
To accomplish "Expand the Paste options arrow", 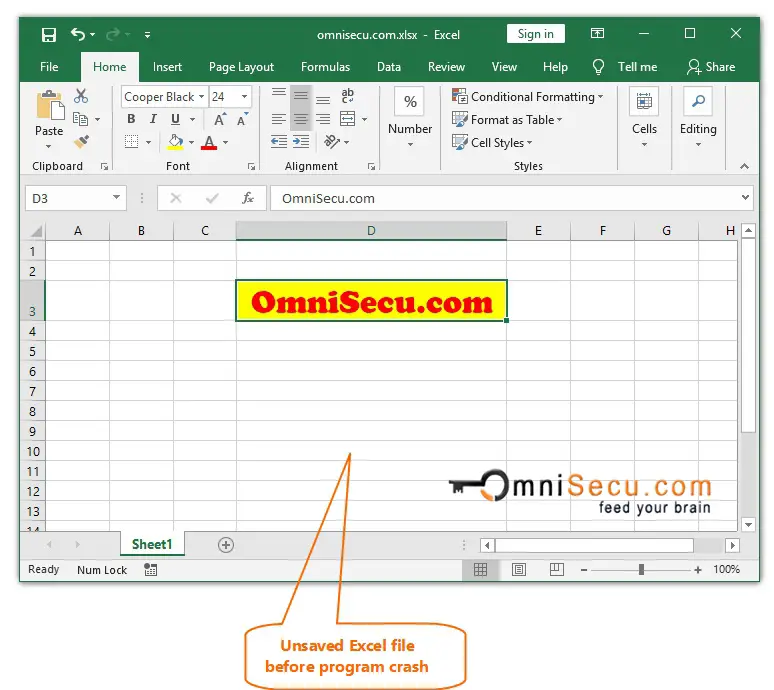I will (48, 147).
